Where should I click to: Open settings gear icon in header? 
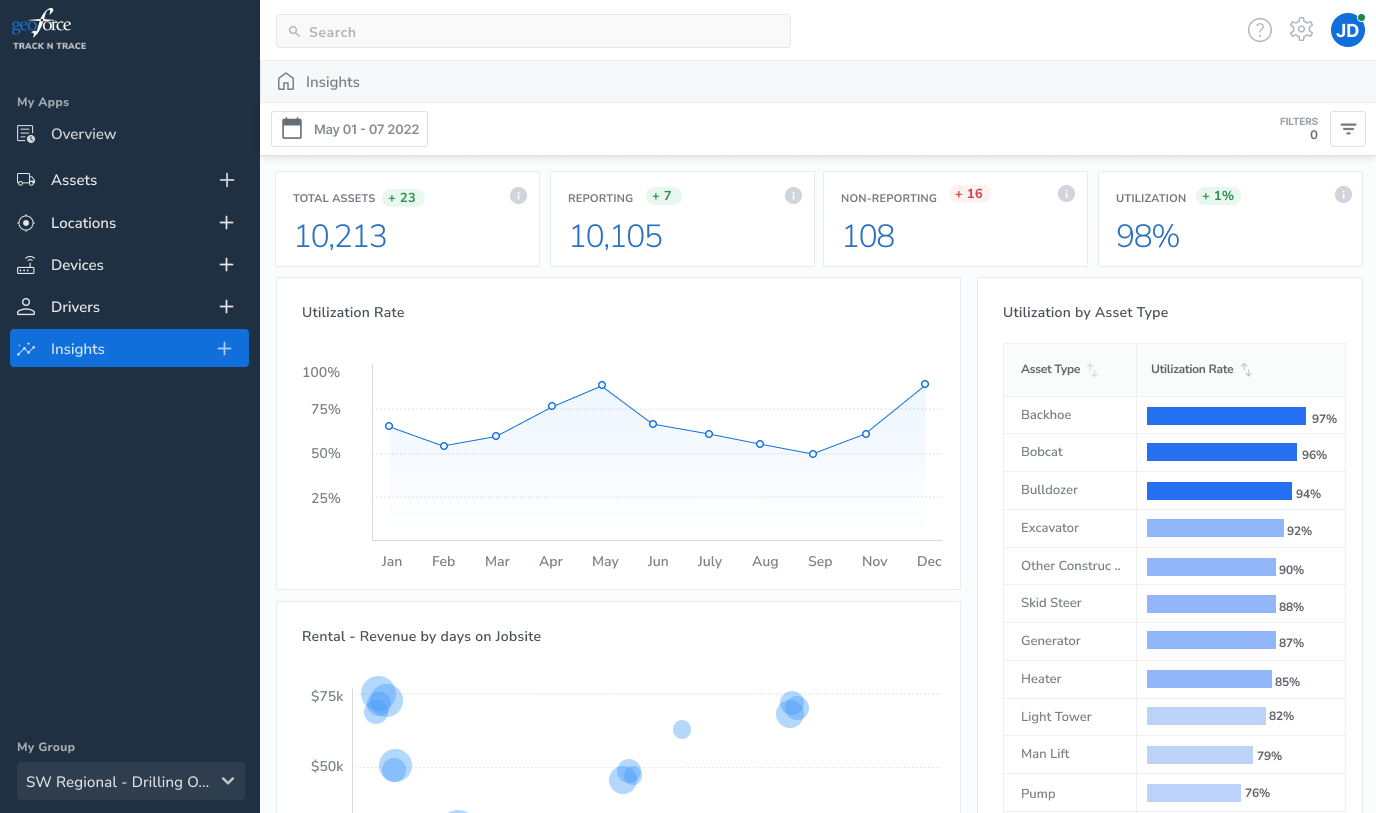click(x=1301, y=30)
